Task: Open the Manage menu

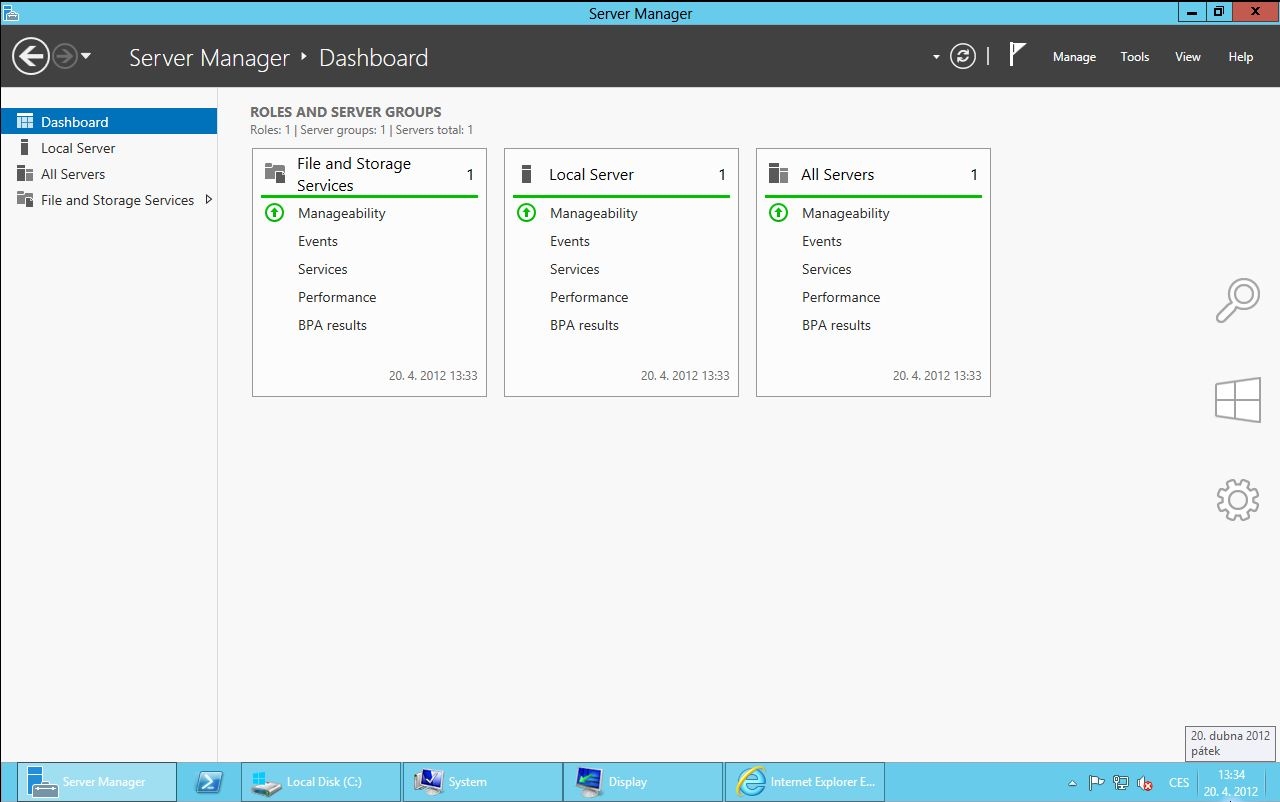Action: click(1074, 57)
